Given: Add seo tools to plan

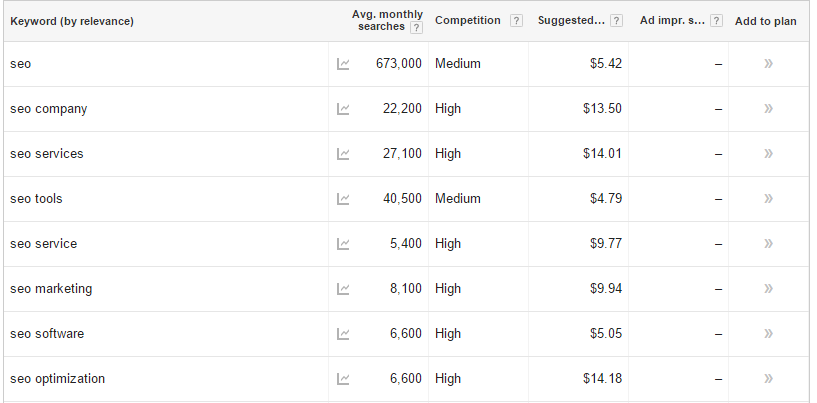Looking at the screenshot, I should 769,199.
